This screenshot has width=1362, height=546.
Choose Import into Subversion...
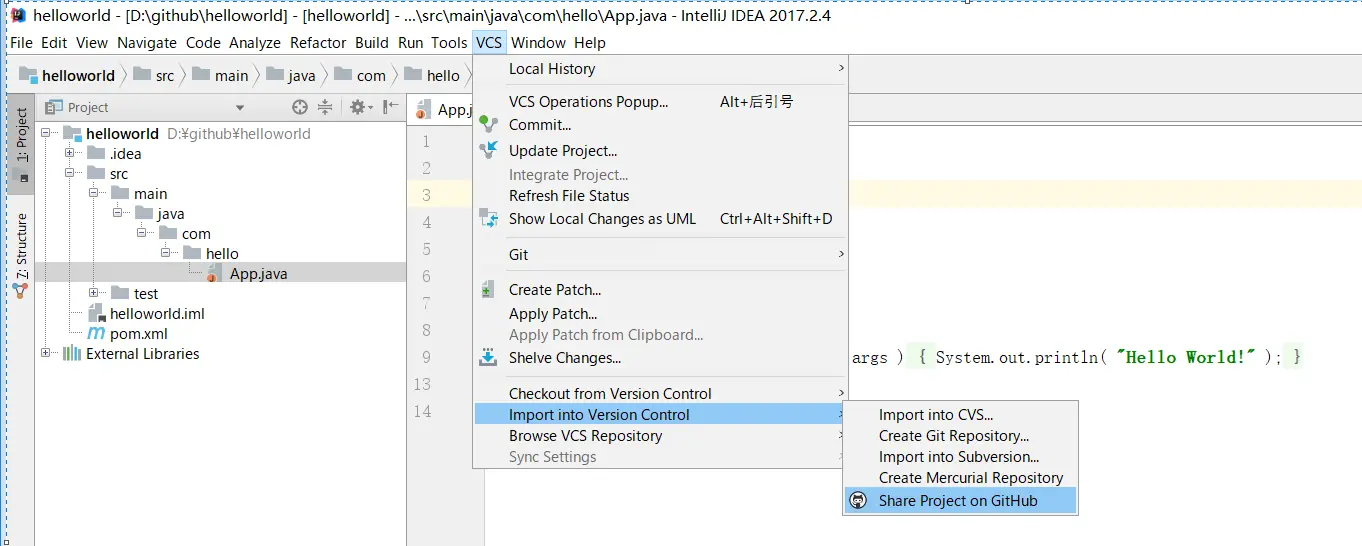click(x=961, y=456)
